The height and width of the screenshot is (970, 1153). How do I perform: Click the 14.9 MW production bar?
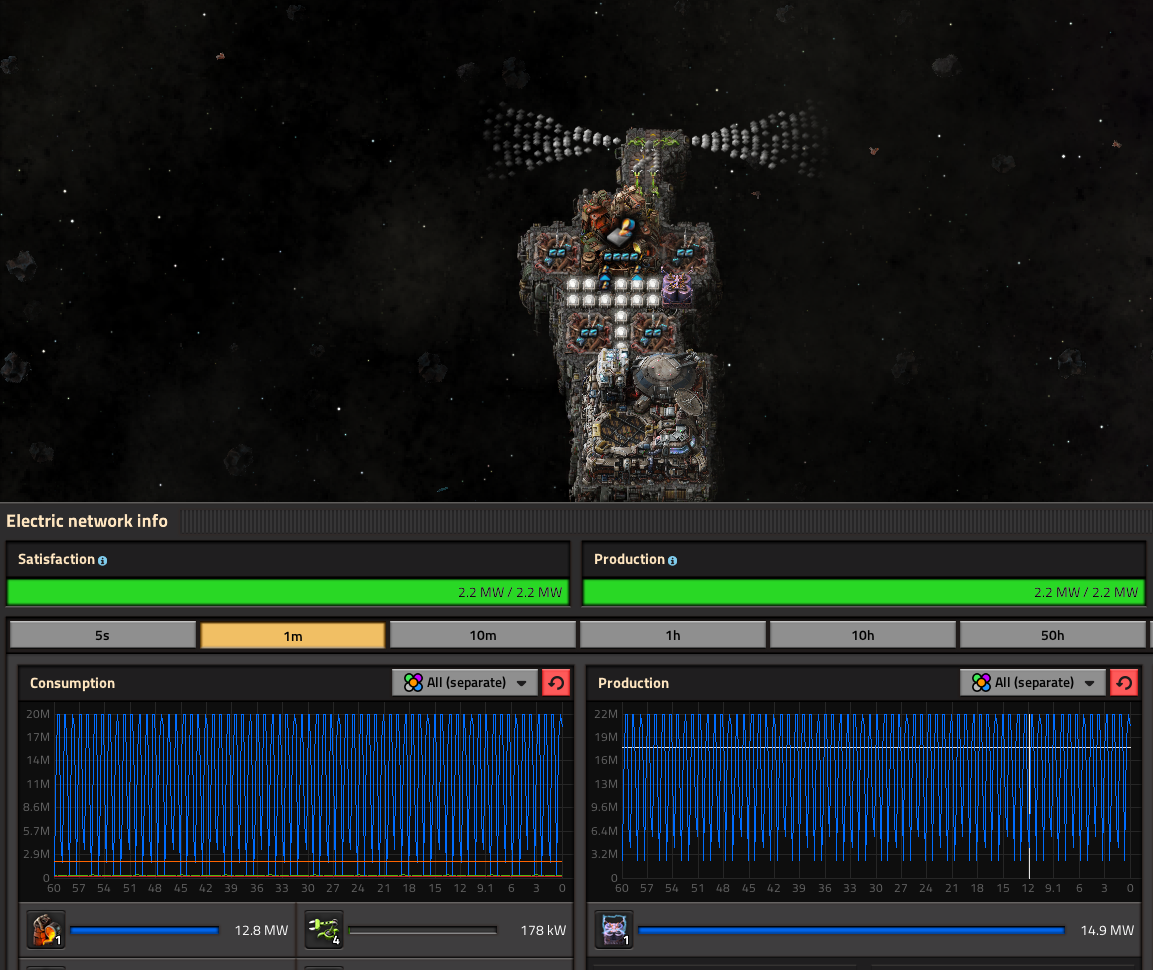pos(852,930)
